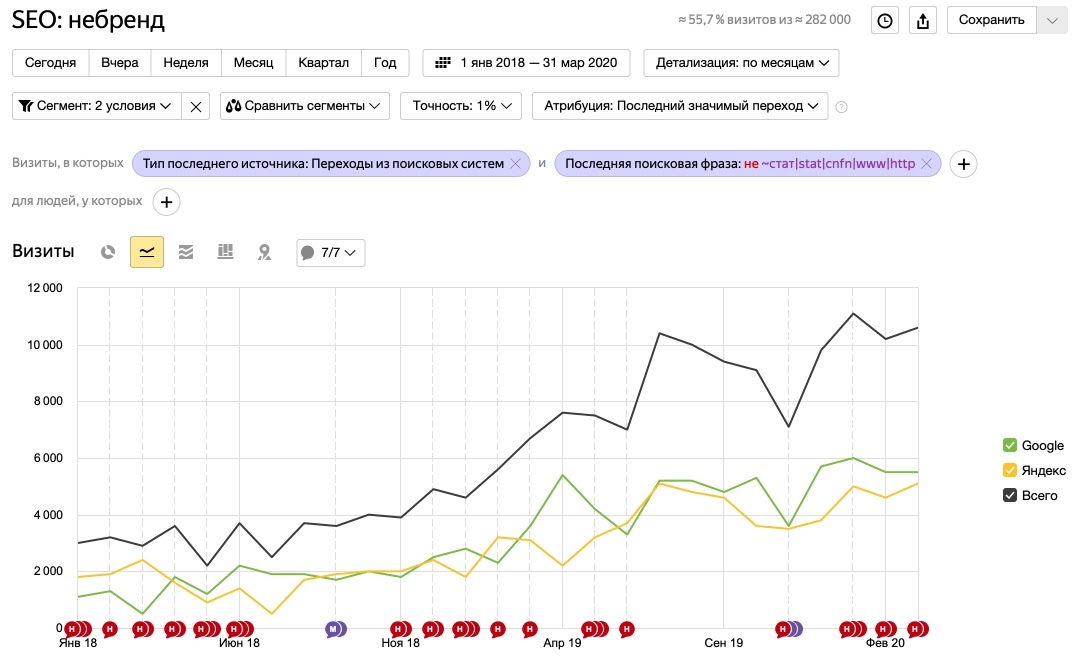Switch to pie chart view
Viewport: 1076px width, 661px height.
108,253
